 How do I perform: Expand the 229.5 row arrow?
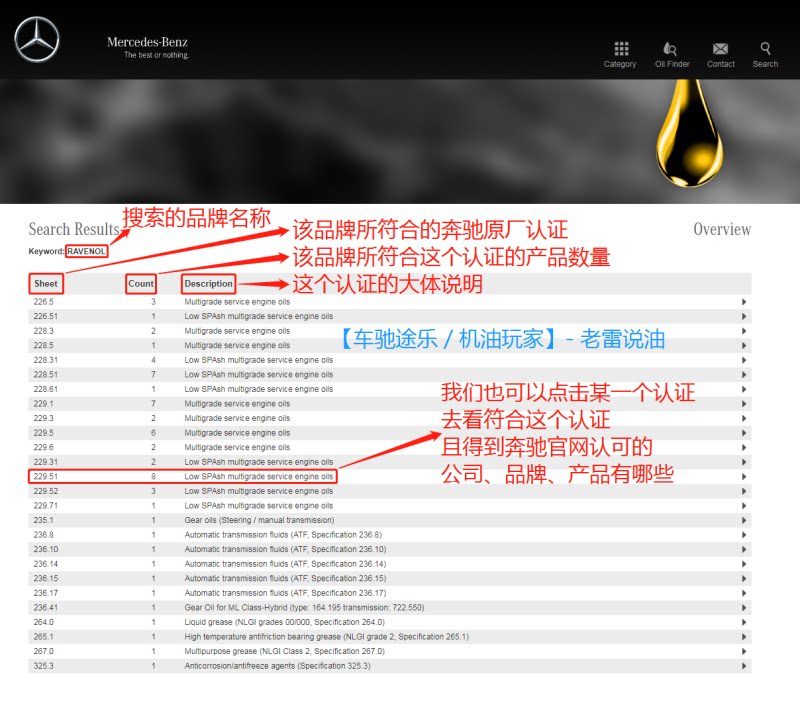click(x=744, y=433)
